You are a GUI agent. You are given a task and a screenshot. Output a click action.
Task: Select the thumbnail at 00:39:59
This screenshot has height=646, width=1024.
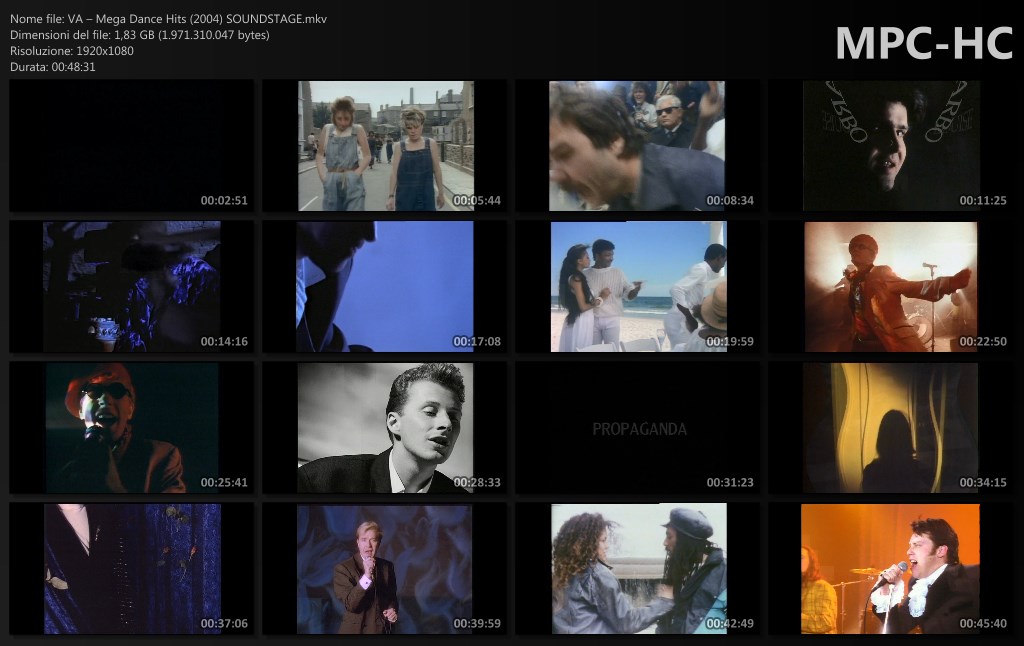coord(385,569)
